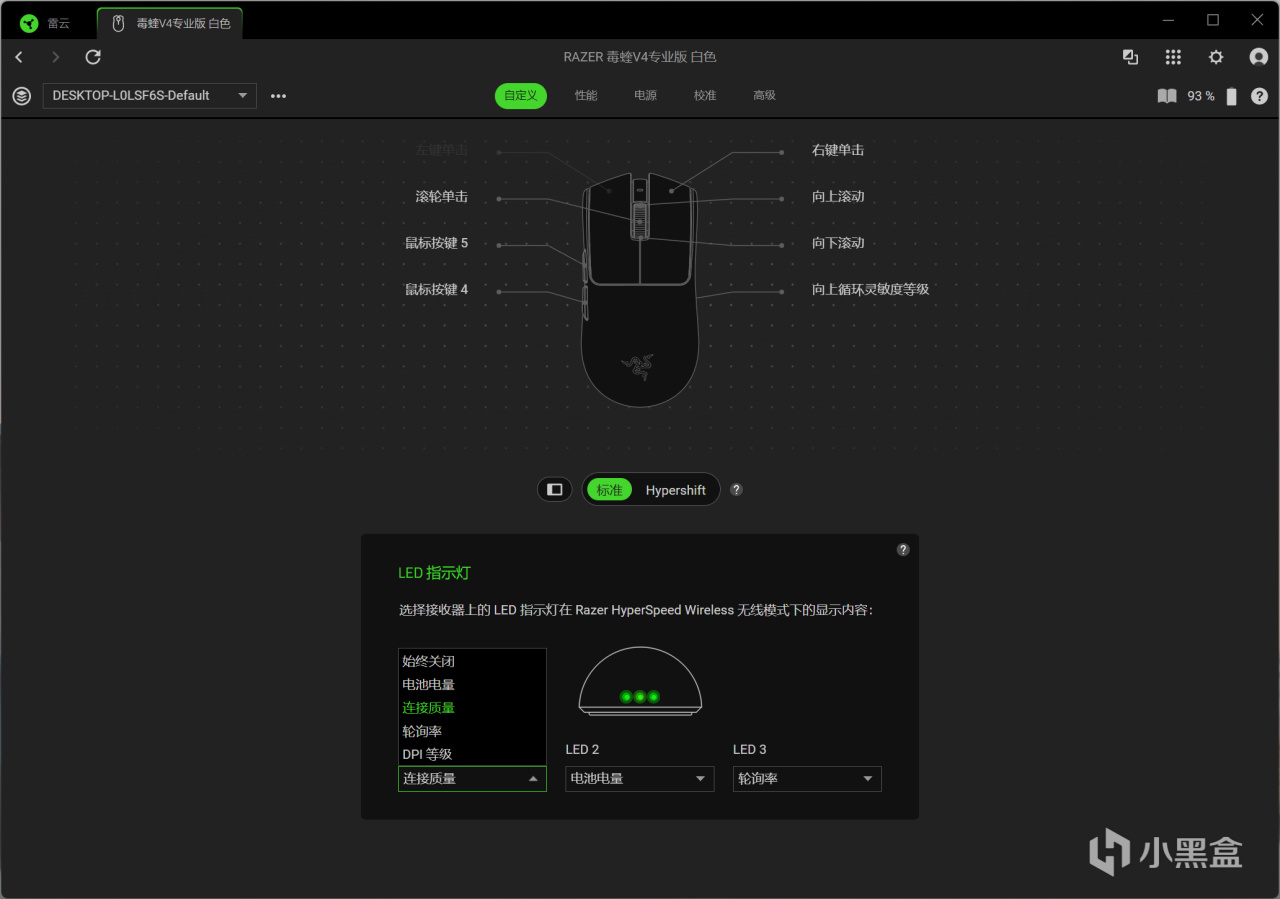Viewport: 1280px width, 899px height.
Task: Go back using the back arrow
Action: (x=19, y=57)
